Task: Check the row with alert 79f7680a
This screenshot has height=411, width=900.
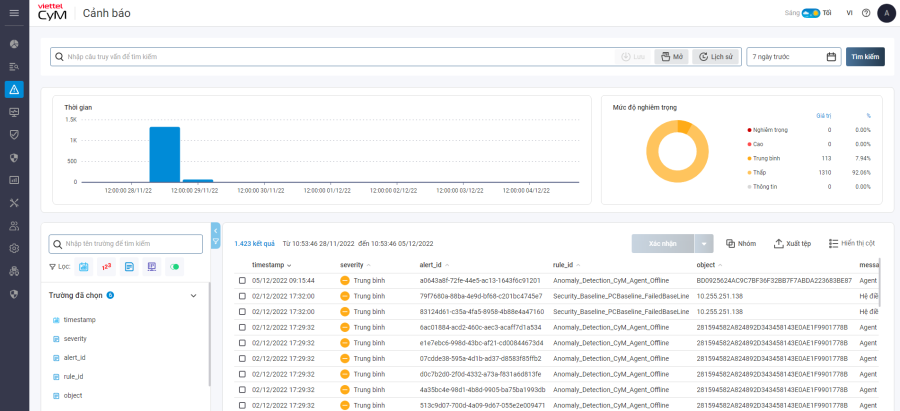Action: [242, 296]
